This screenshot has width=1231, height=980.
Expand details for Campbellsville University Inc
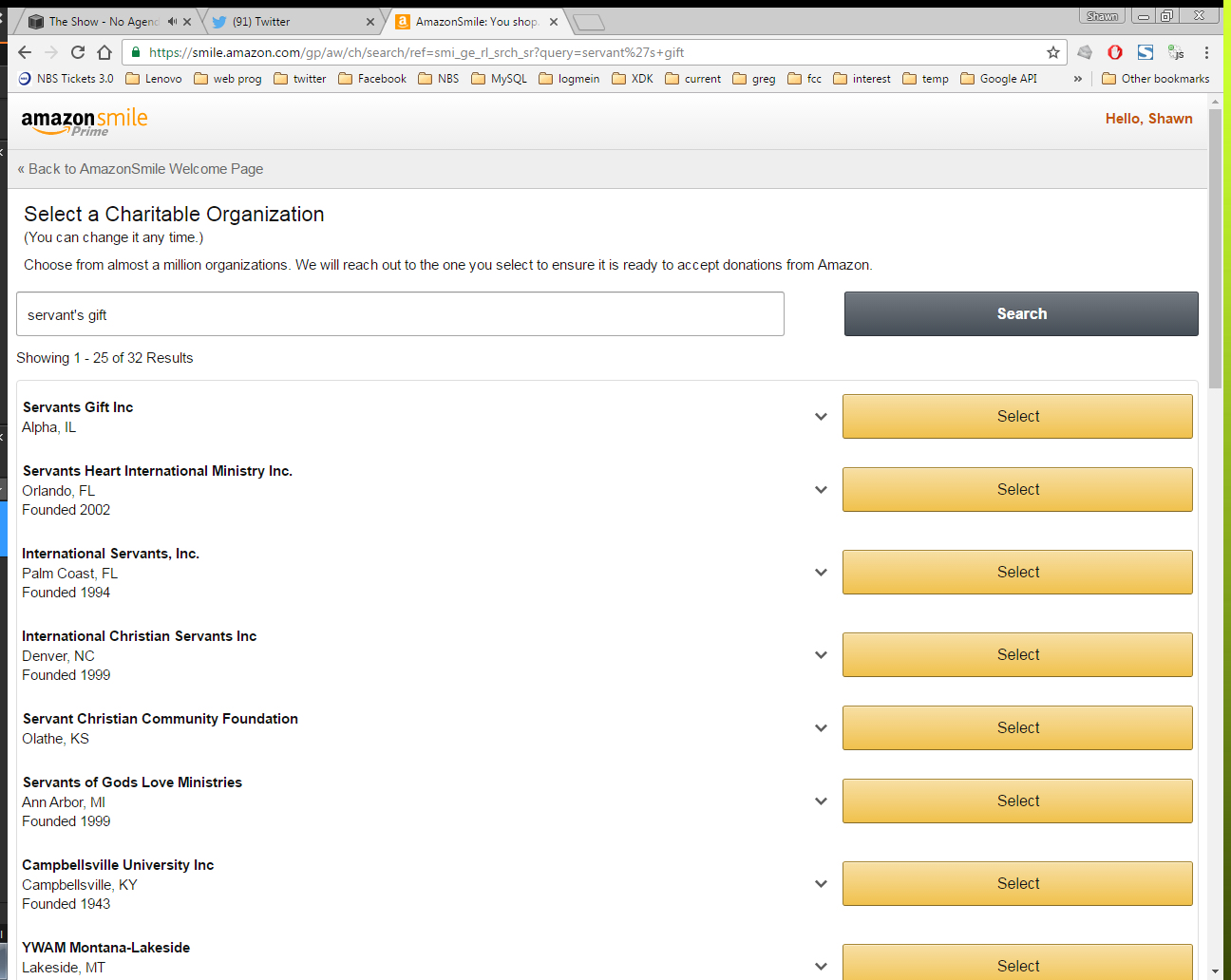821,884
